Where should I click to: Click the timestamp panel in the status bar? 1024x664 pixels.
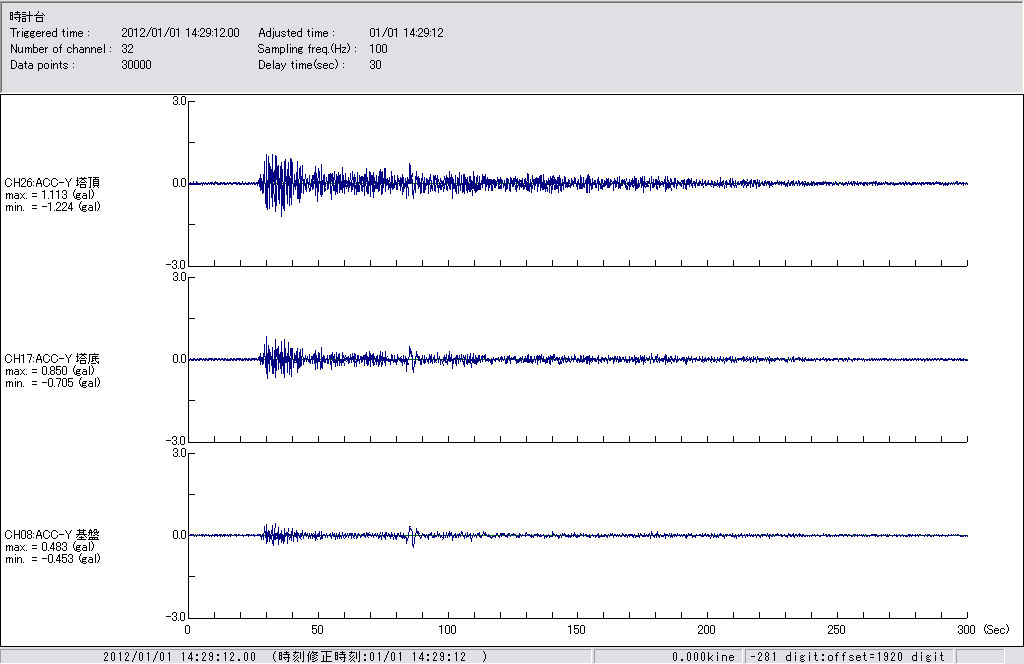click(295, 656)
